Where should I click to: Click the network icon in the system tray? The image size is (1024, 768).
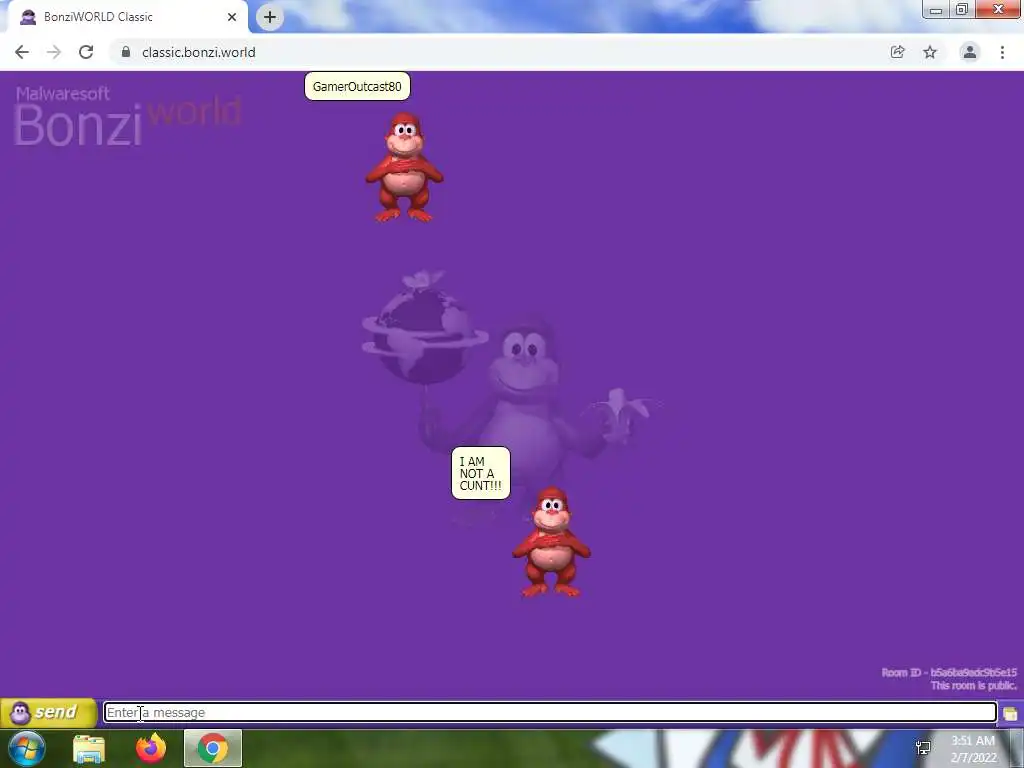coord(923,748)
